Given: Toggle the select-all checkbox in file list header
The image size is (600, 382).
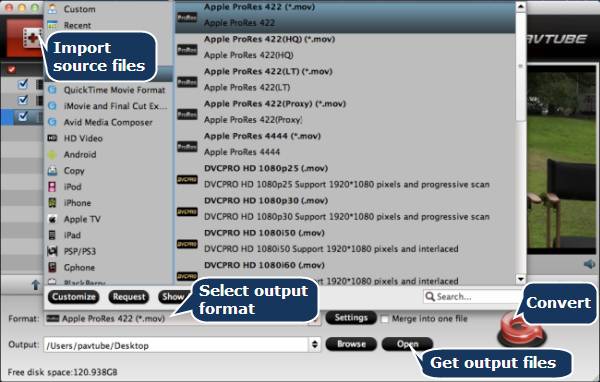Looking at the screenshot, I should coord(11,69).
